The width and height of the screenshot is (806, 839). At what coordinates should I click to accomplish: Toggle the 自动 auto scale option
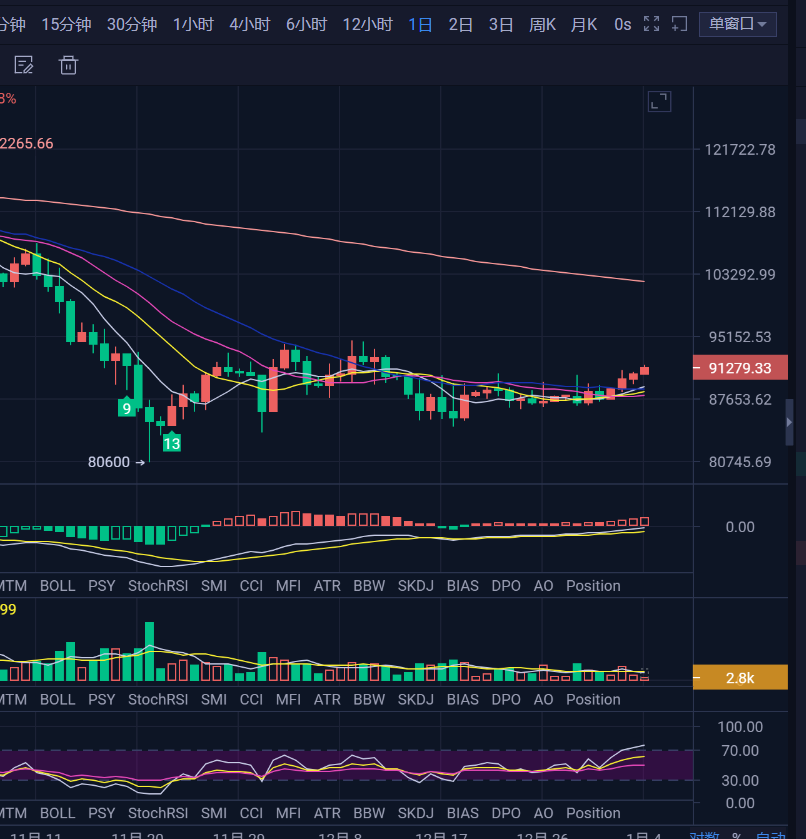(x=770, y=835)
